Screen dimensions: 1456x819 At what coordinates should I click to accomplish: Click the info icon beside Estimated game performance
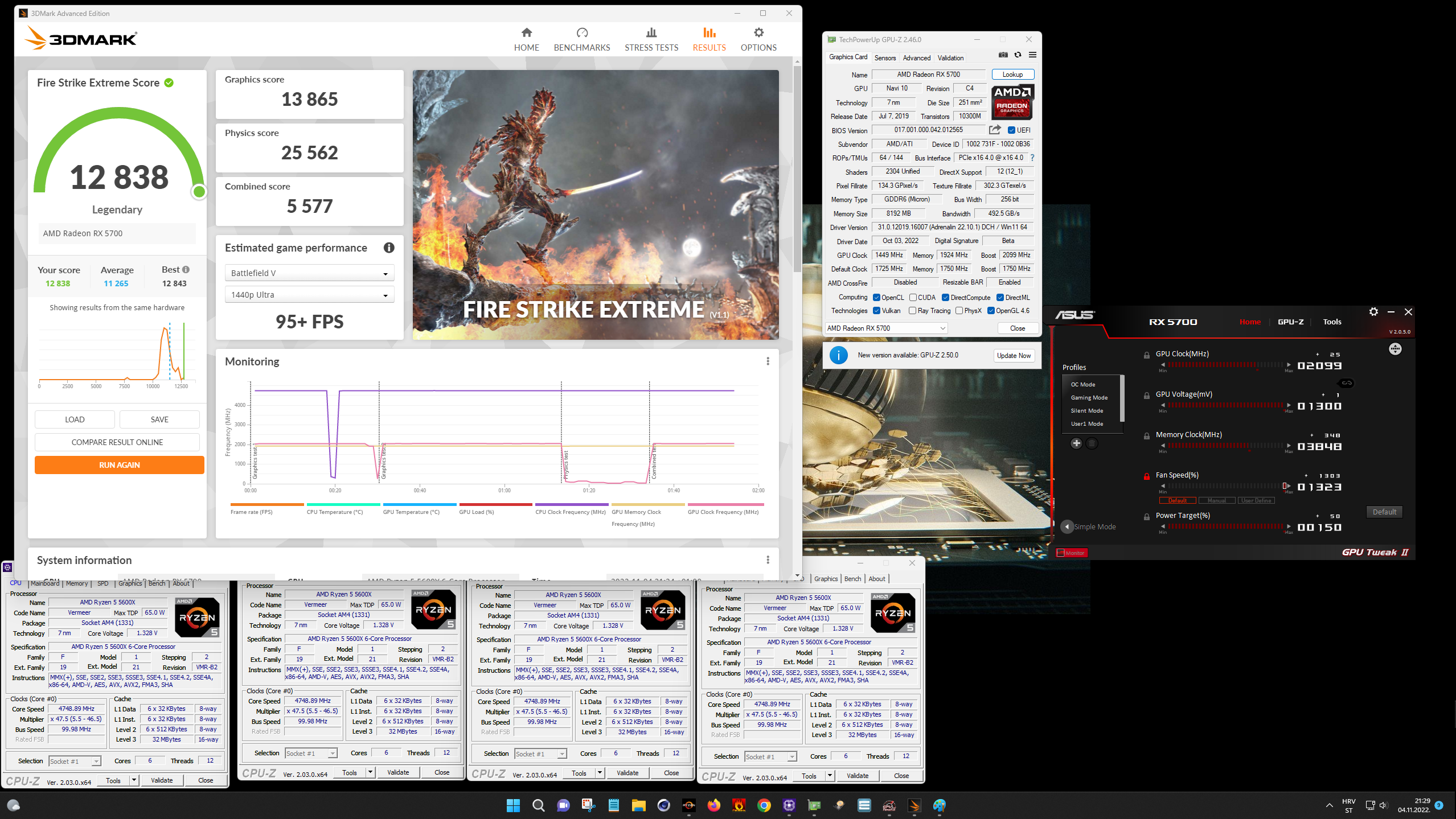click(389, 248)
